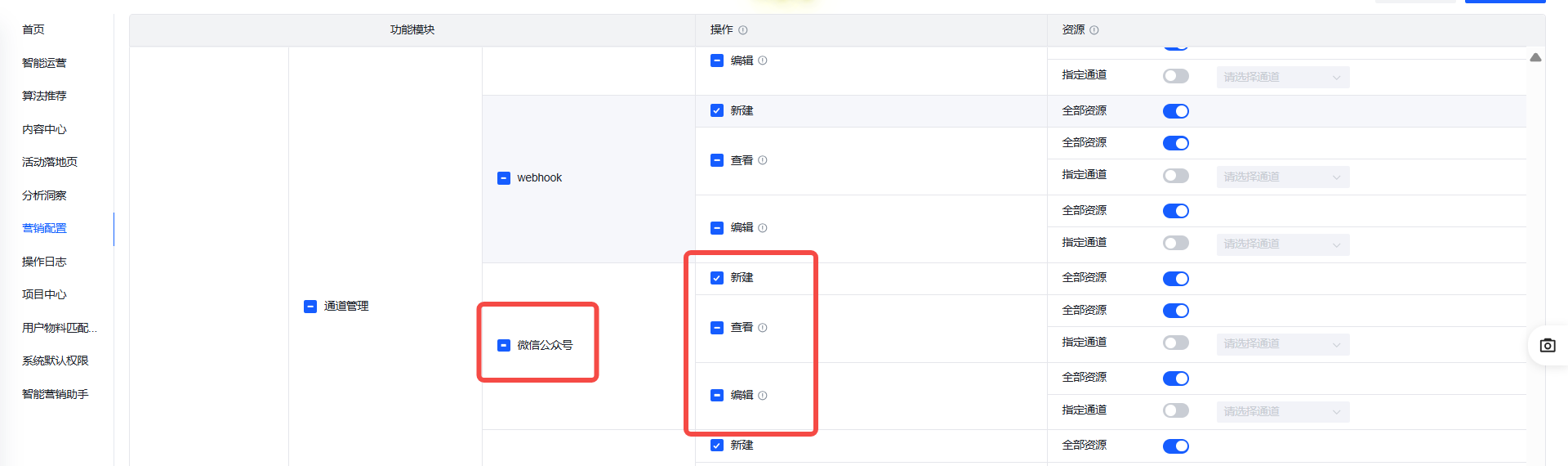Toggle the 通道管理 module checkbox
The width and height of the screenshot is (1568, 466).
310,307
